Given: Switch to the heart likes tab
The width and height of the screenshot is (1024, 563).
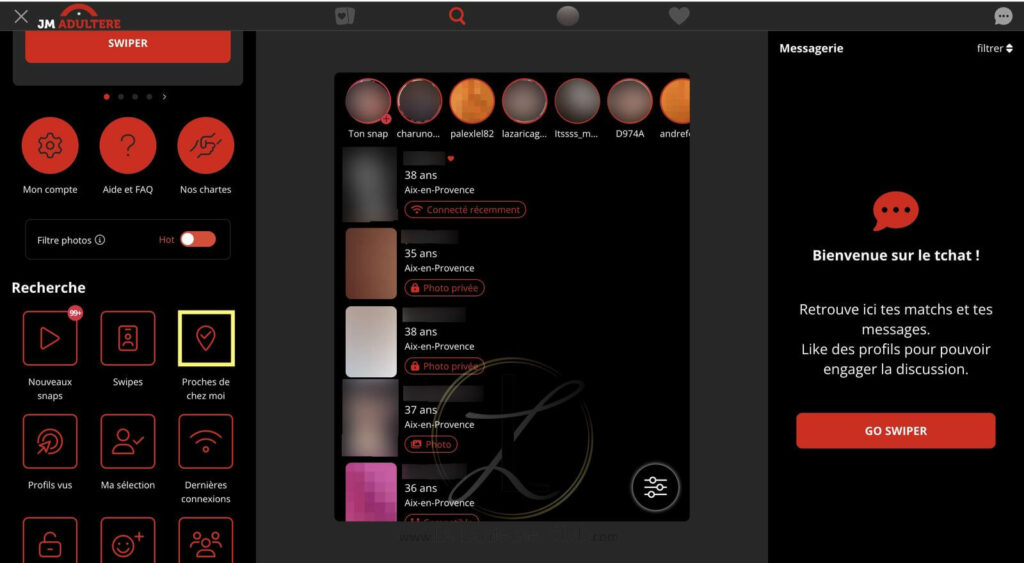Looking at the screenshot, I should pyautogui.click(x=679, y=16).
